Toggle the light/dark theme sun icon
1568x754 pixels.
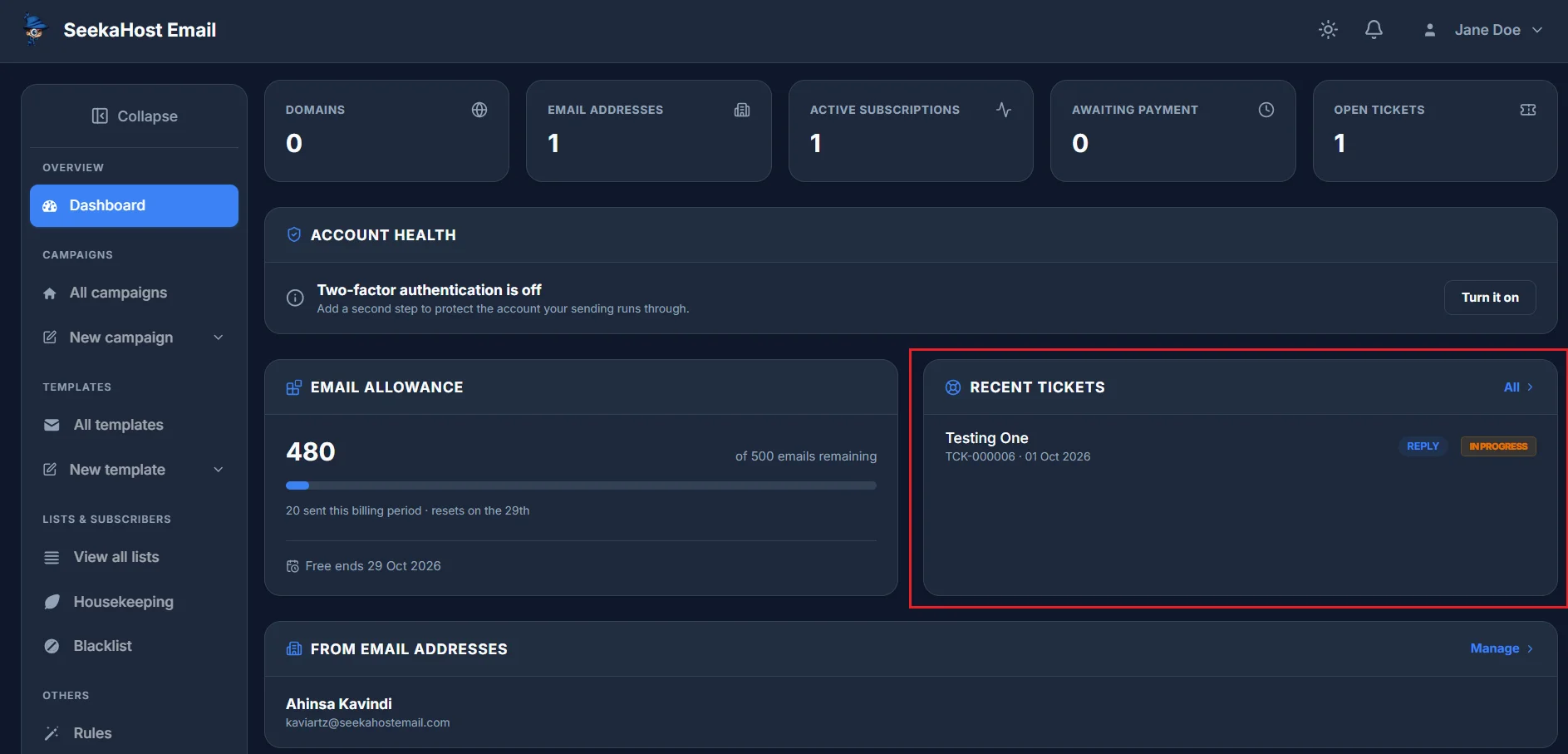pyautogui.click(x=1328, y=30)
